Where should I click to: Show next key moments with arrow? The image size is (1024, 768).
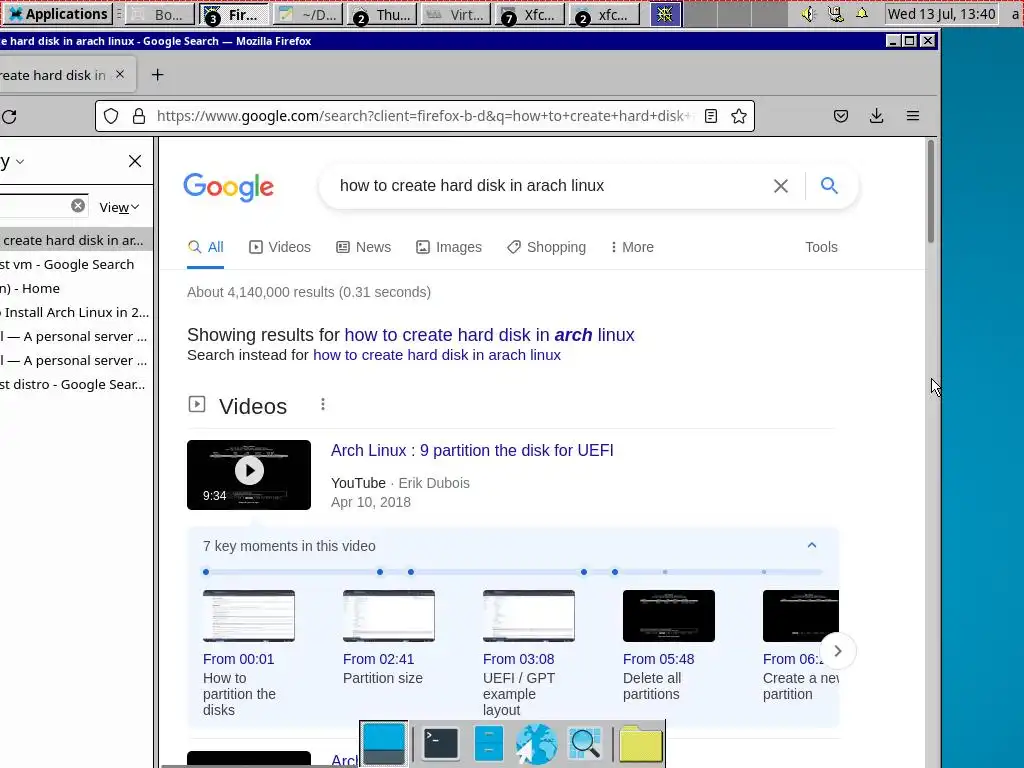click(838, 651)
